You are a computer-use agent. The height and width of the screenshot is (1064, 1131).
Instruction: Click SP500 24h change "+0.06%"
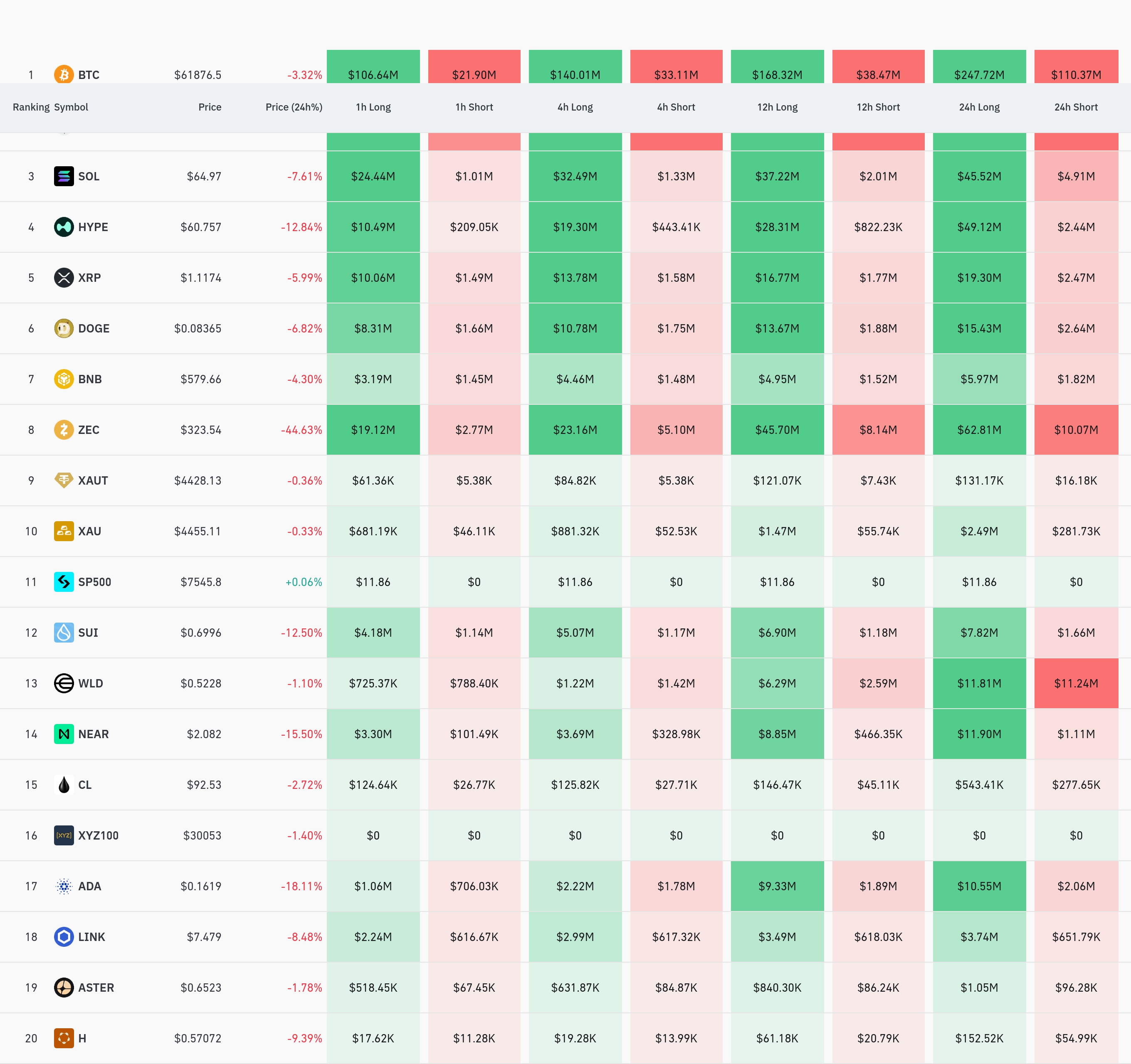tap(304, 582)
